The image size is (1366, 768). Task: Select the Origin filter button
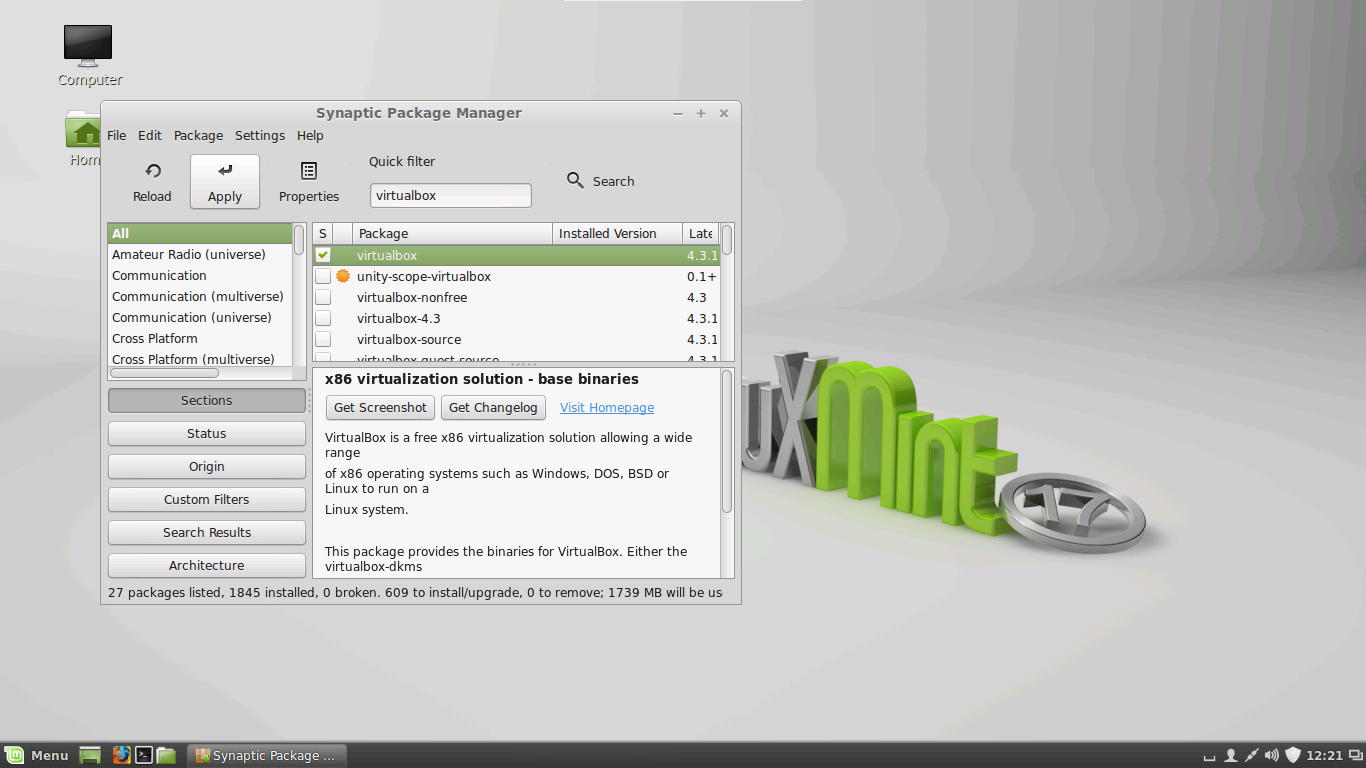point(207,466)
